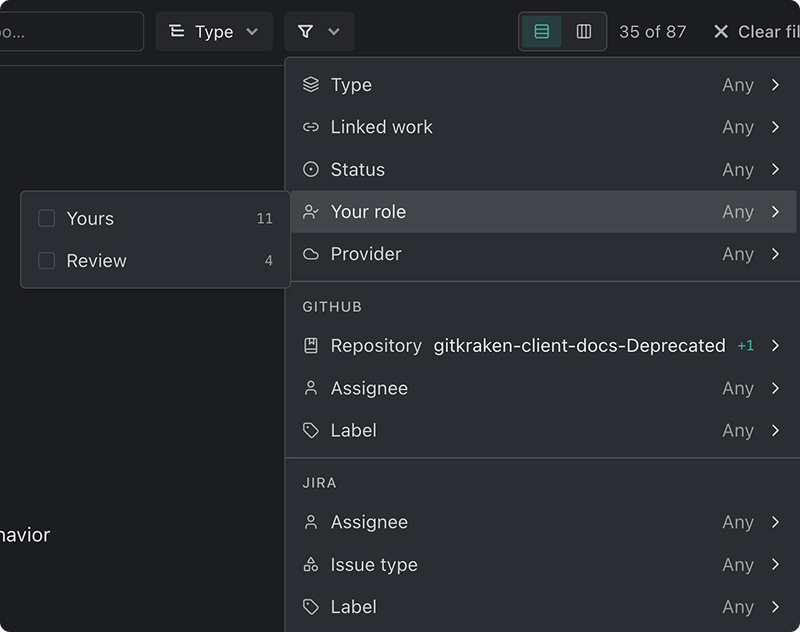
Task: Expand the Linked work filter chevron
Action: [x=776, y=127]
